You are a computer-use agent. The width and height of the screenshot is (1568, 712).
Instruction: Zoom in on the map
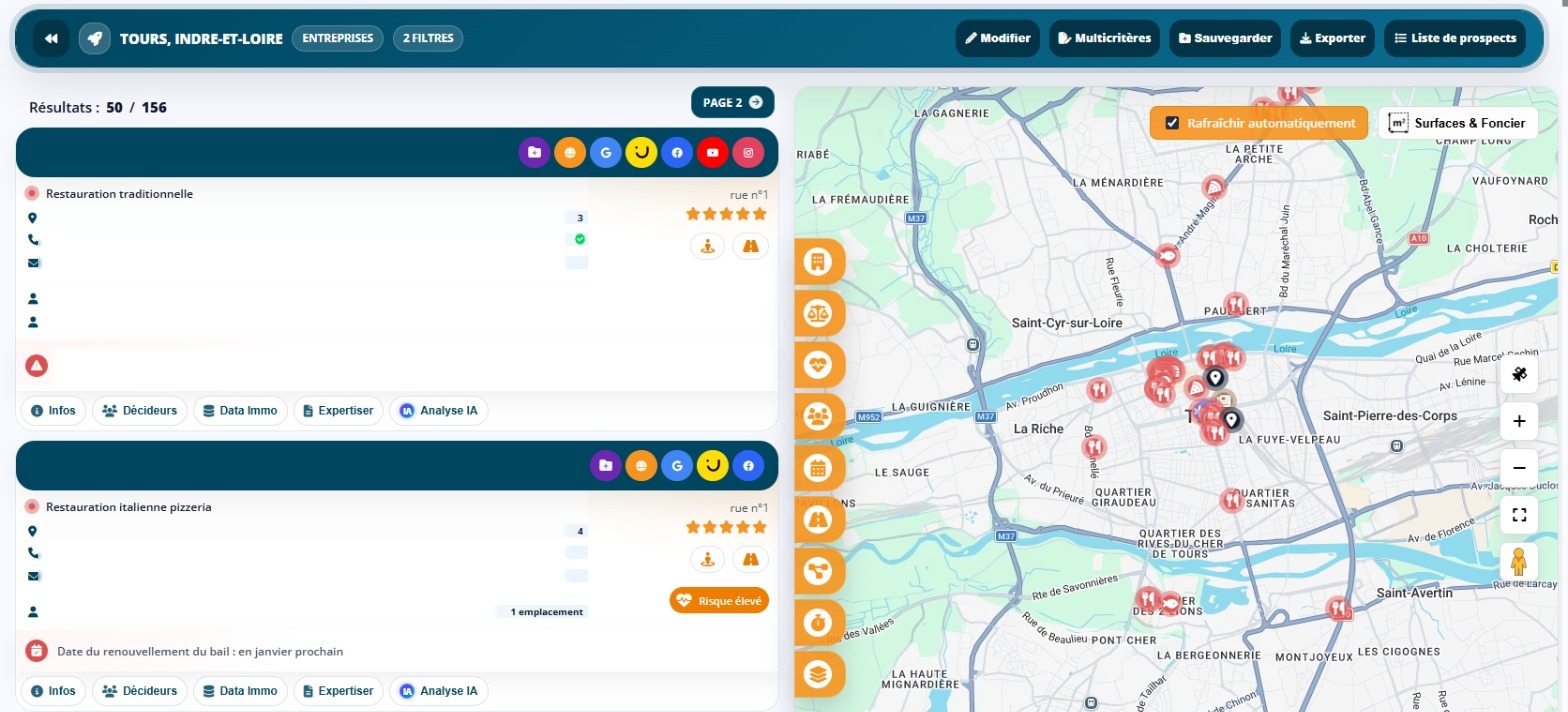pyautogui.click(x=1519, y=421)
